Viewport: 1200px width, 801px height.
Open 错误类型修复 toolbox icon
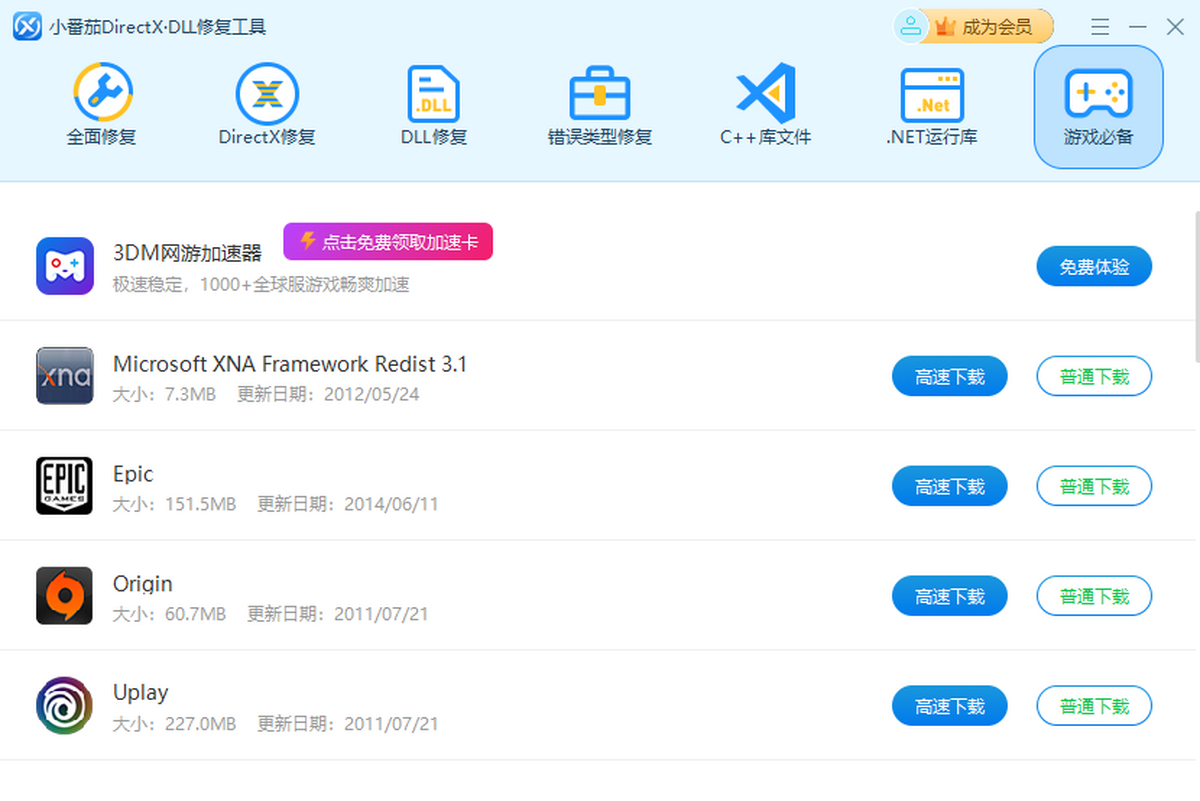coord(599,105)
